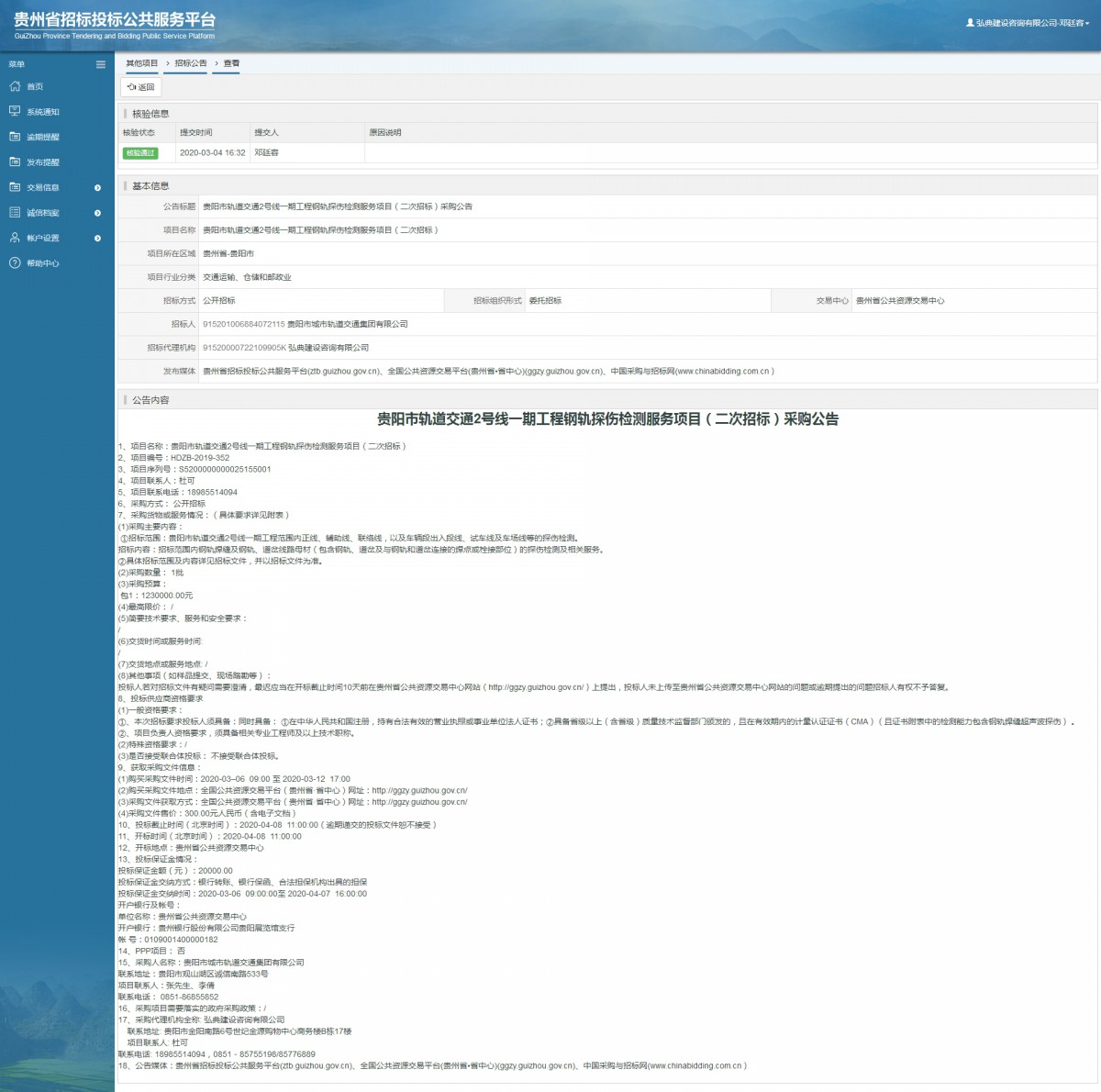Click the person icon for 帐户设置

coord(15,238)
